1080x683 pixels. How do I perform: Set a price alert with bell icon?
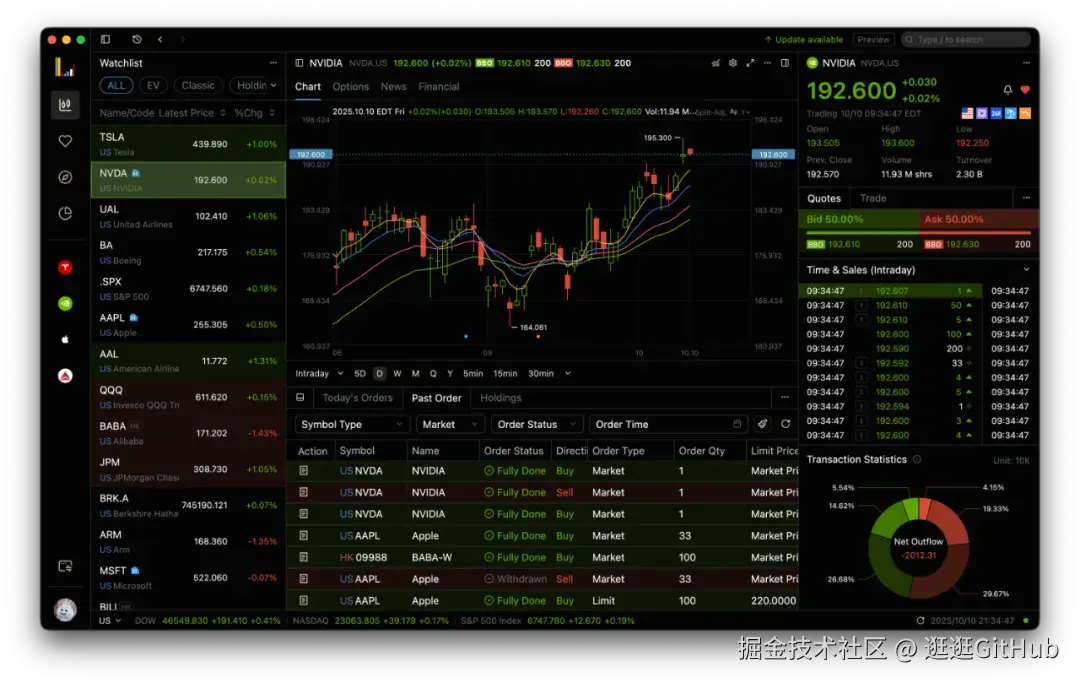coord(1008,90)
